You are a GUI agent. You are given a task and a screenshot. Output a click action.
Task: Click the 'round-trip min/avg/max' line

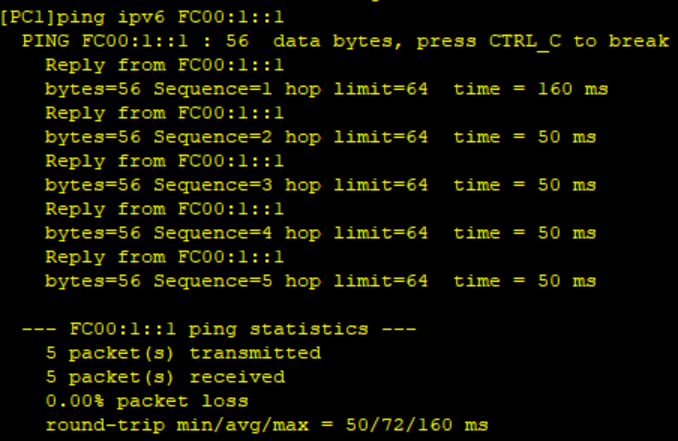click(x=266, y=425)
